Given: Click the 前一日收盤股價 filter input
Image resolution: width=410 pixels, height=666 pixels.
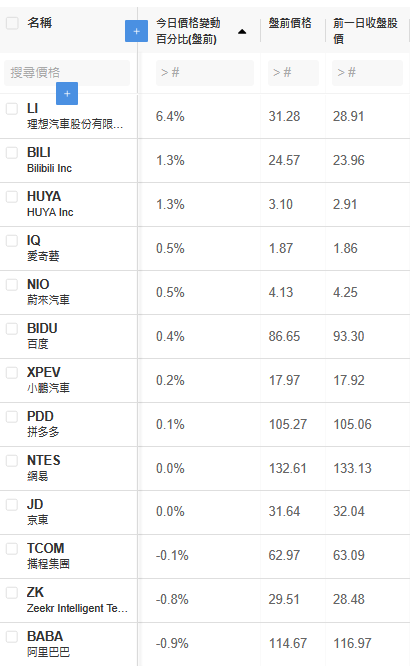Looking at the screenshot, I should (368, 73).
